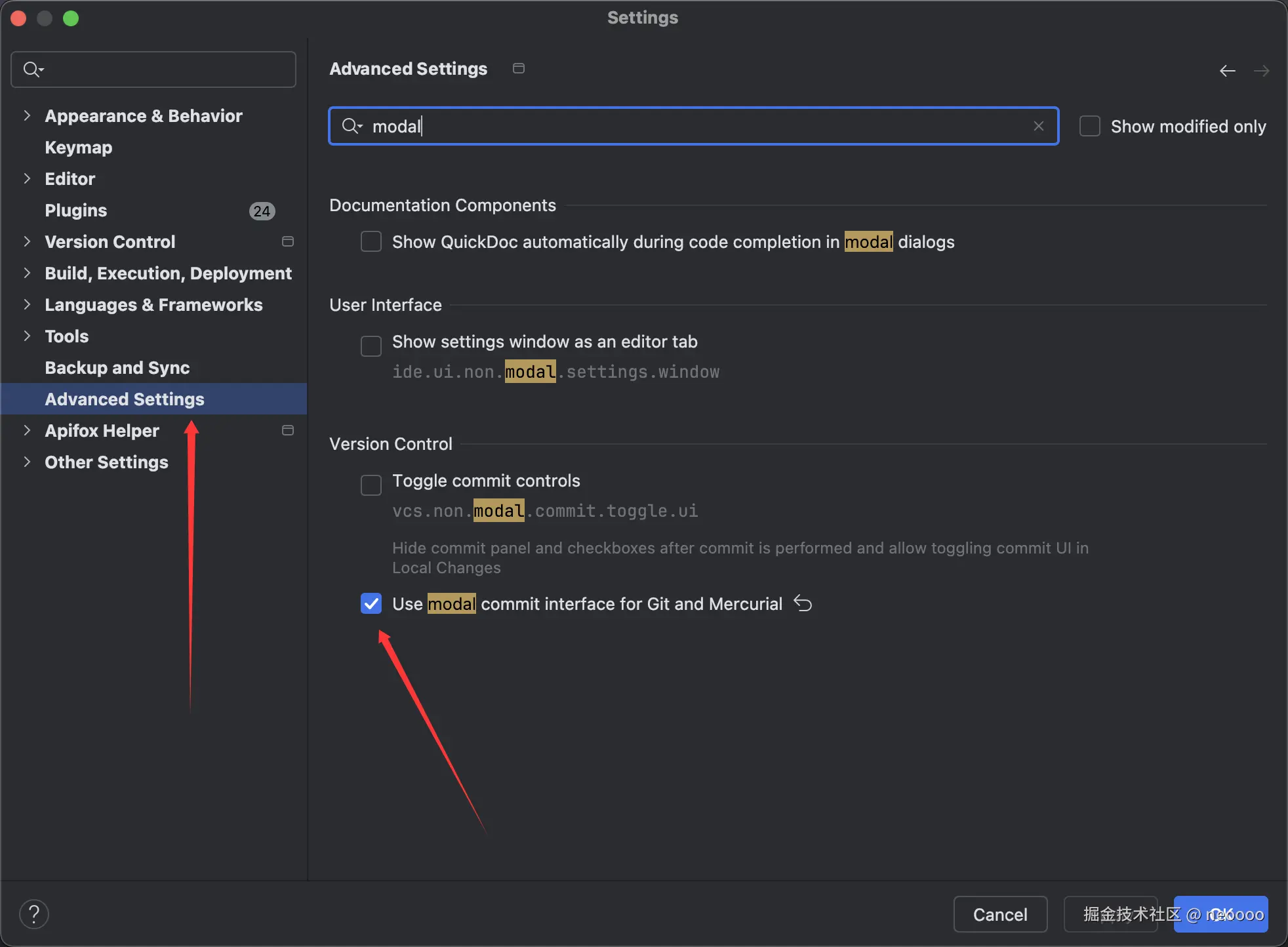
Task: Open the help question mark button
Action: coord(34,914)
